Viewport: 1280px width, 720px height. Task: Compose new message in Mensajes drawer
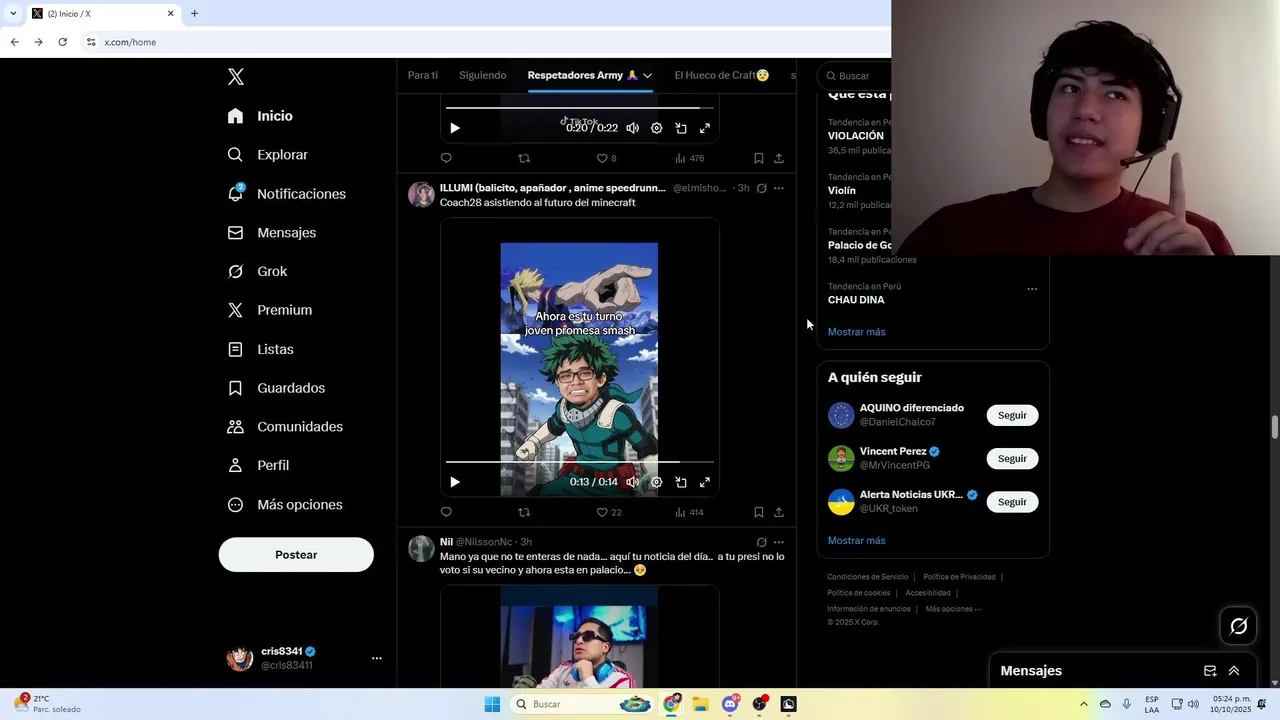point(1210,671)
